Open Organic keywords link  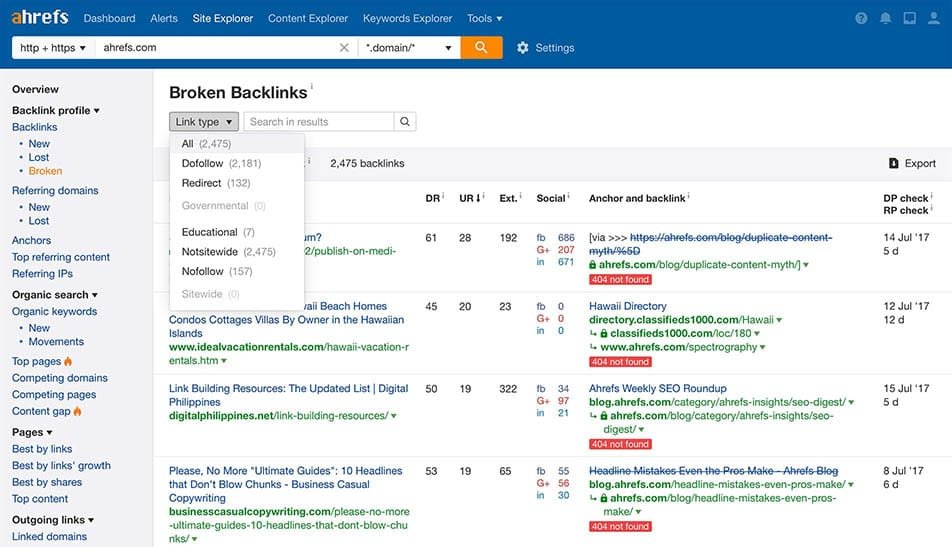pyautogui.click(x=55, y=311)
